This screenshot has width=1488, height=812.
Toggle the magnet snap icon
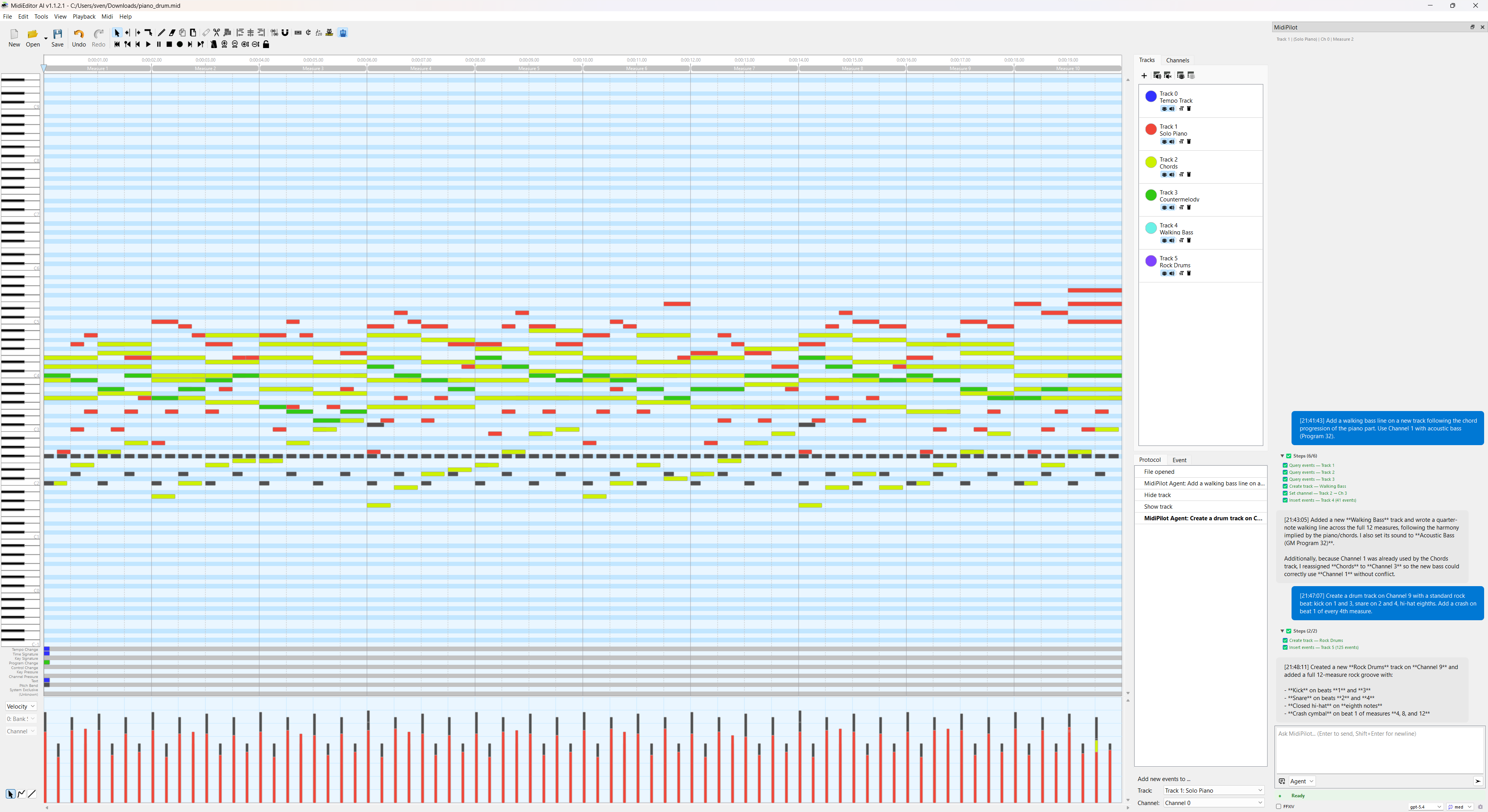point(285,33)
